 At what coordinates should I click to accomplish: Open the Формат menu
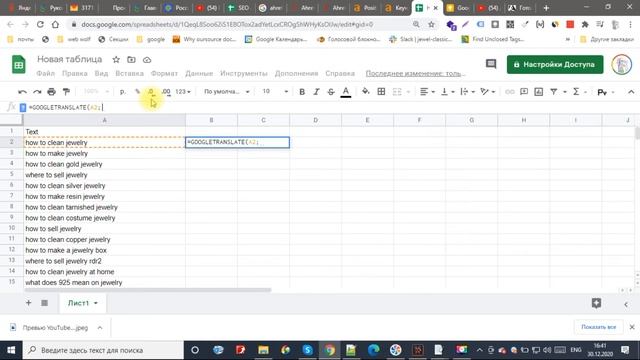click(x=164, y=73)
